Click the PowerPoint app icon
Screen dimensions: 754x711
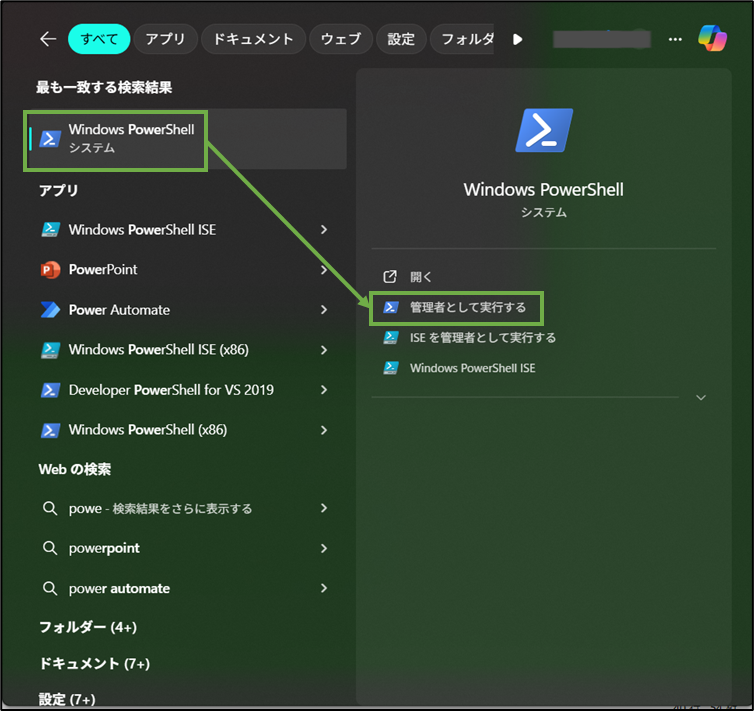(x=50, y=270)
